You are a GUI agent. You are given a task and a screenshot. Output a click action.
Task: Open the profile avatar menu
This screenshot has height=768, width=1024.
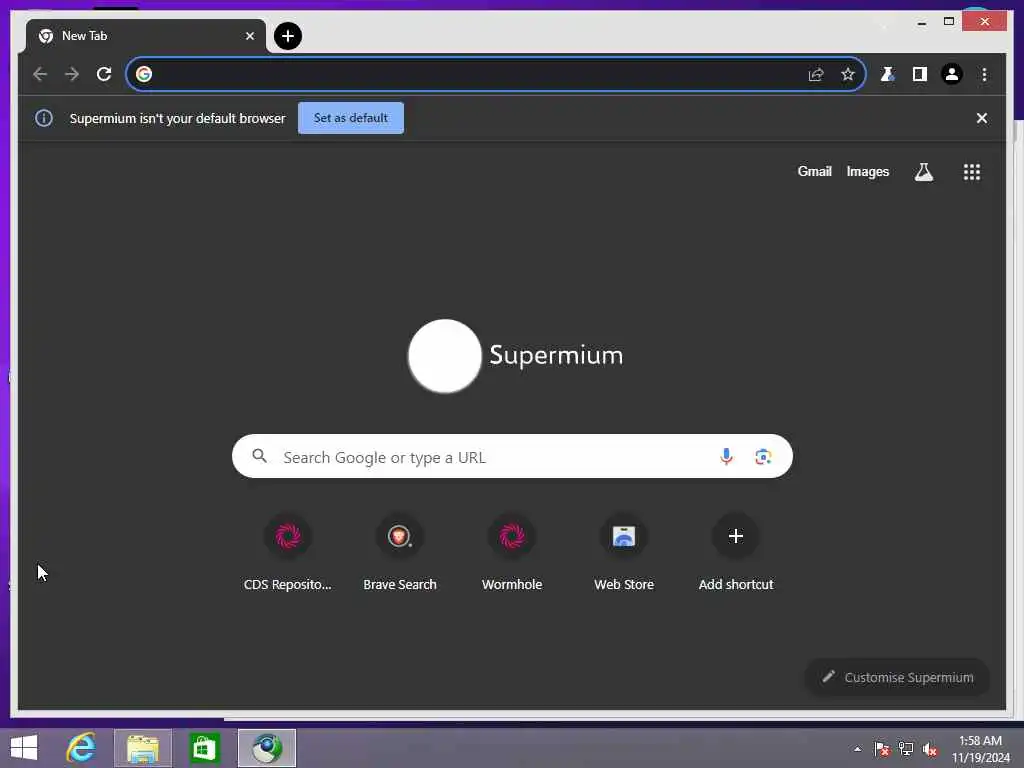[x=952, y=74]
